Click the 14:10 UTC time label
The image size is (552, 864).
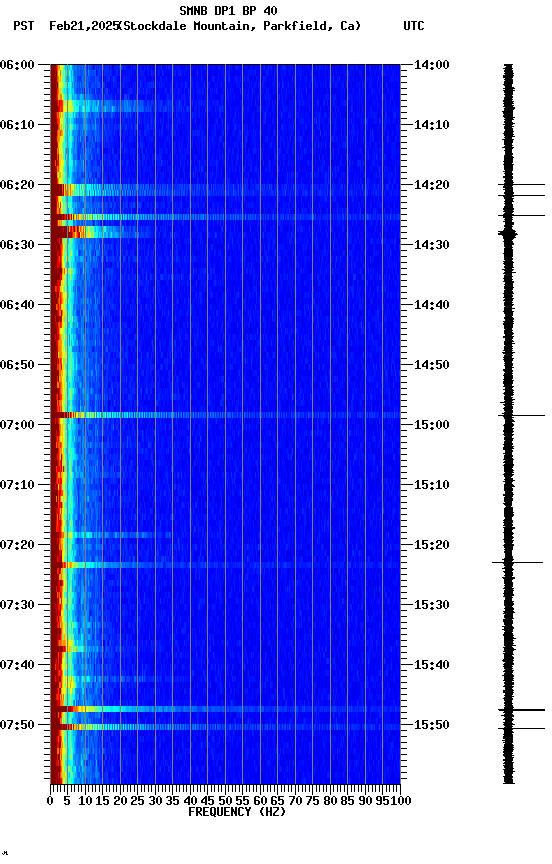point(432,125)
